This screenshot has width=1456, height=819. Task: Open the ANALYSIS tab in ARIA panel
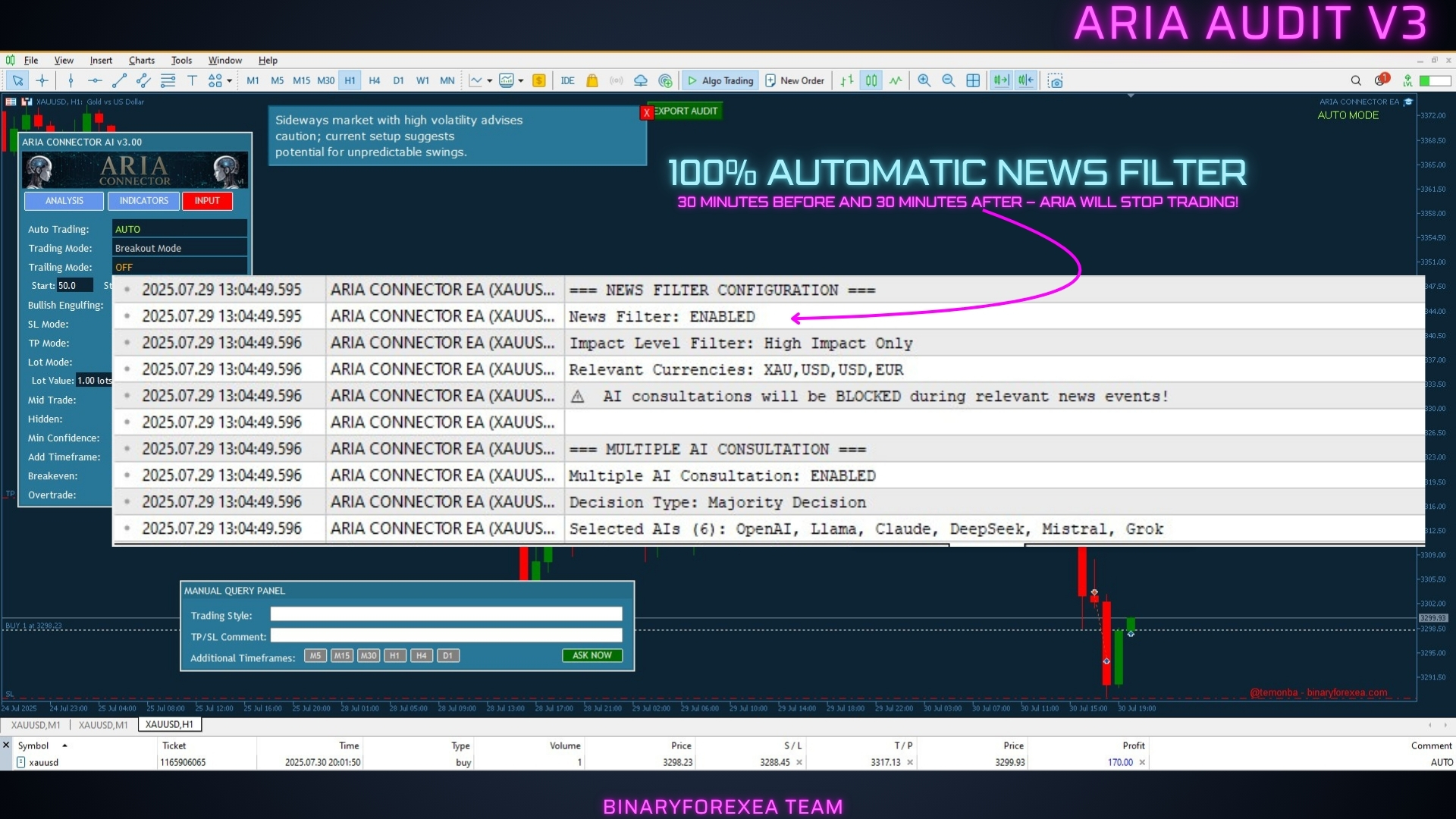tap(64, 201)
